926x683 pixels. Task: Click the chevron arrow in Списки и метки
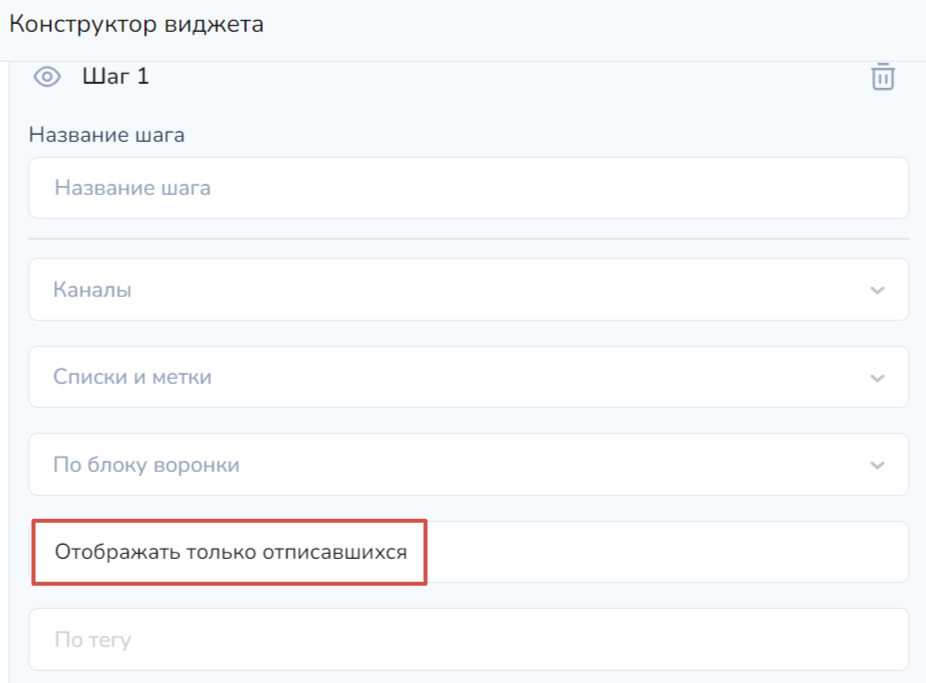tap(877, 378)
